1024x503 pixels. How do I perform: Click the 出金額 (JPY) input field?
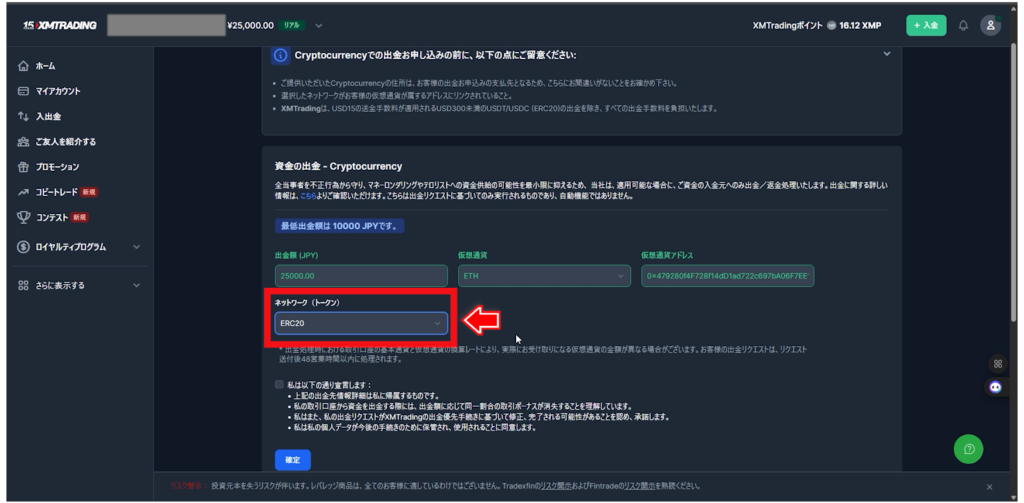[361, 276]
